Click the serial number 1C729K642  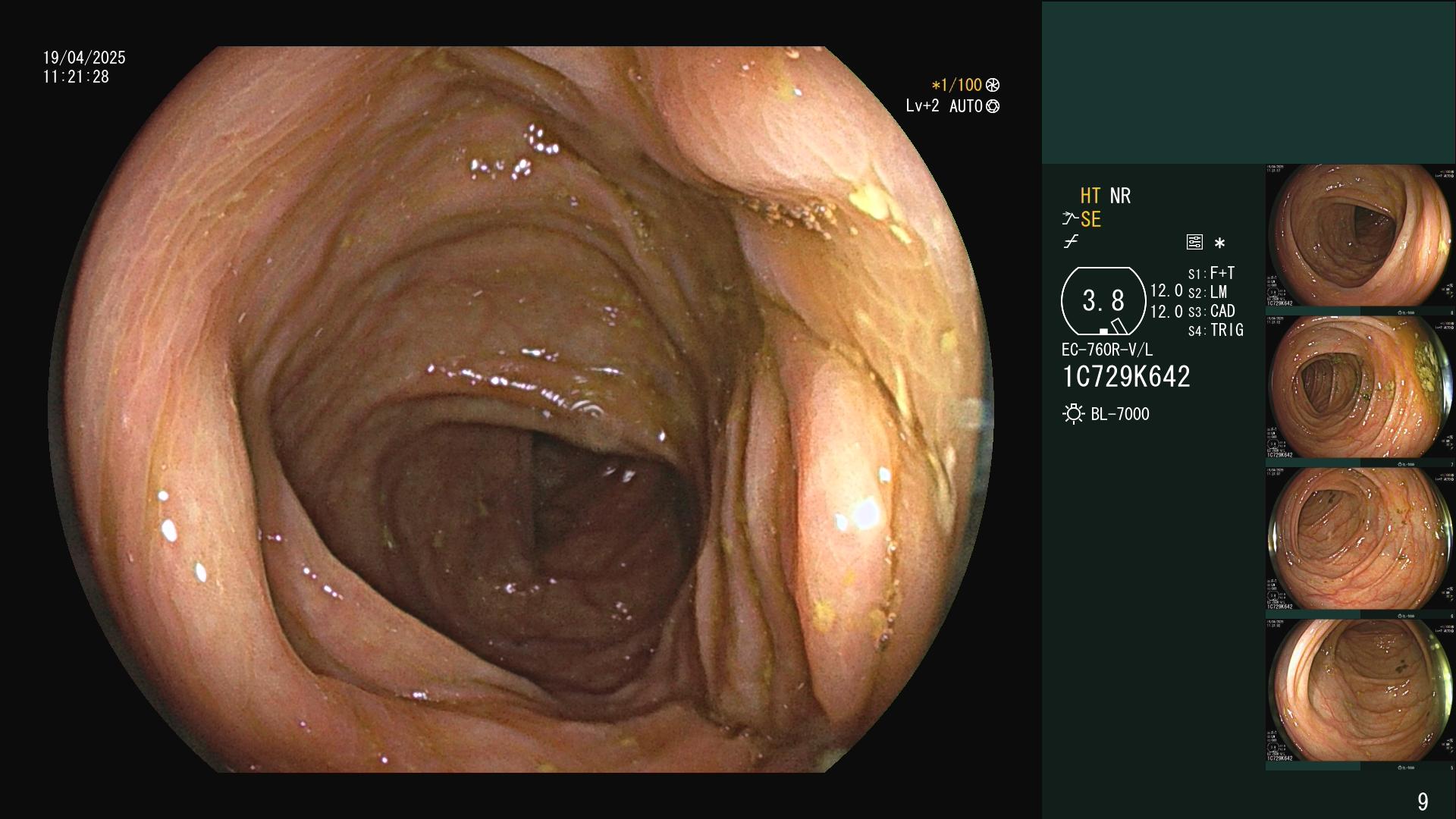click(x=1126, y=377)
